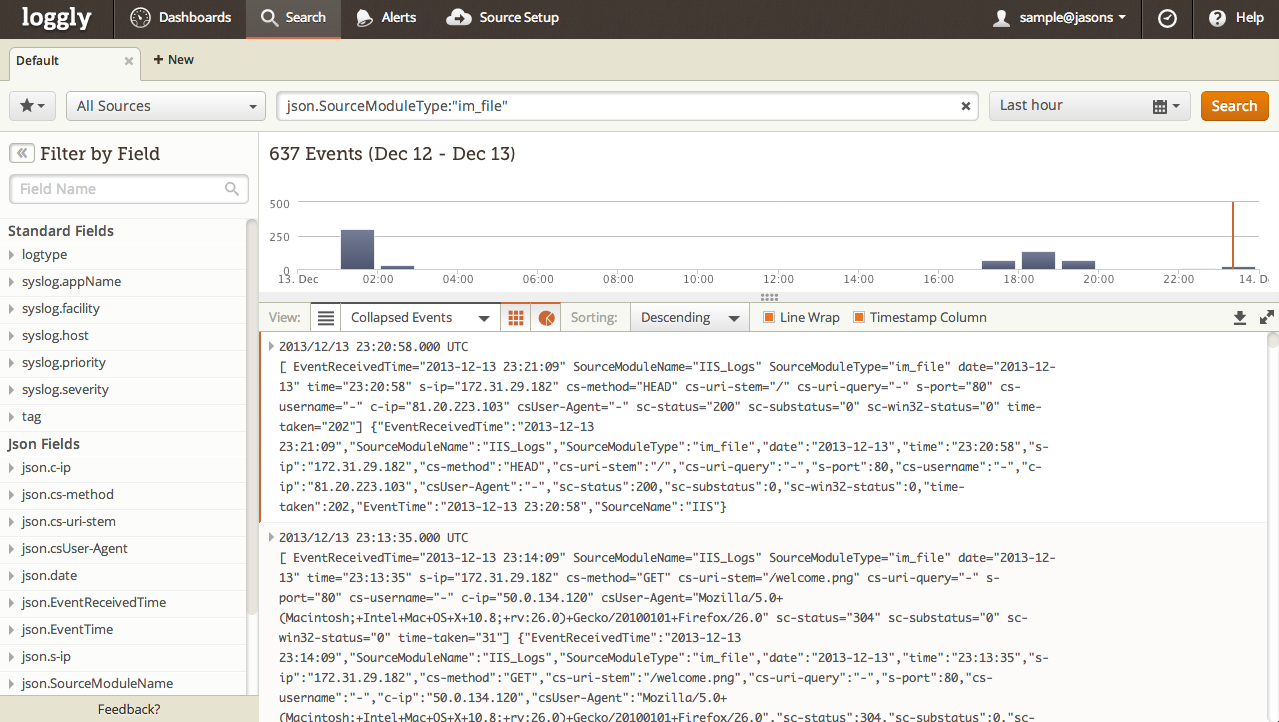Collapse the Filter by Field panel

[21, 153]
